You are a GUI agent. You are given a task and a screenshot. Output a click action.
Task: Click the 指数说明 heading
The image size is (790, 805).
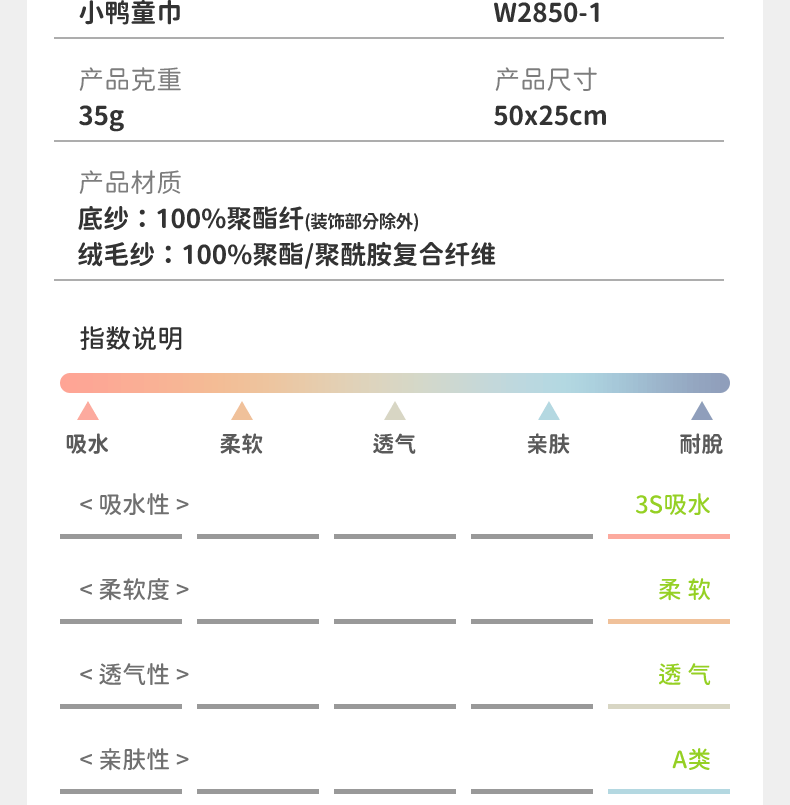131,338
